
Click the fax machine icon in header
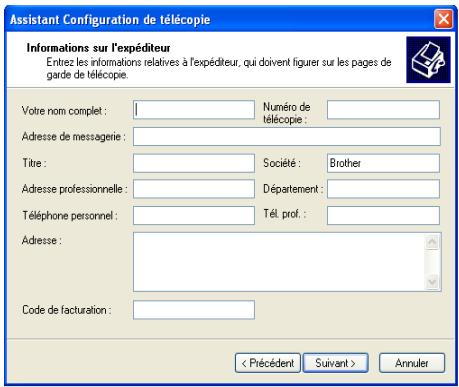point(428,60)
